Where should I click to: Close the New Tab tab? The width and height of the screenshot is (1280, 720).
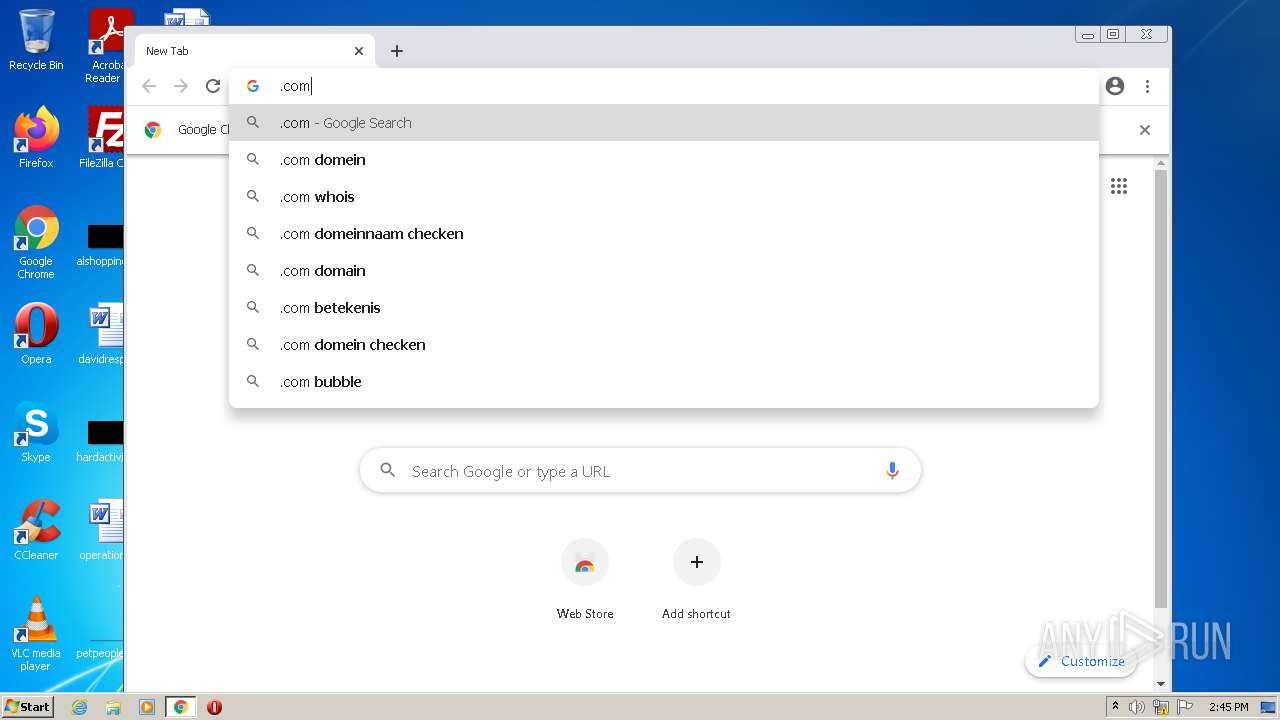click(x=359, y=51)
